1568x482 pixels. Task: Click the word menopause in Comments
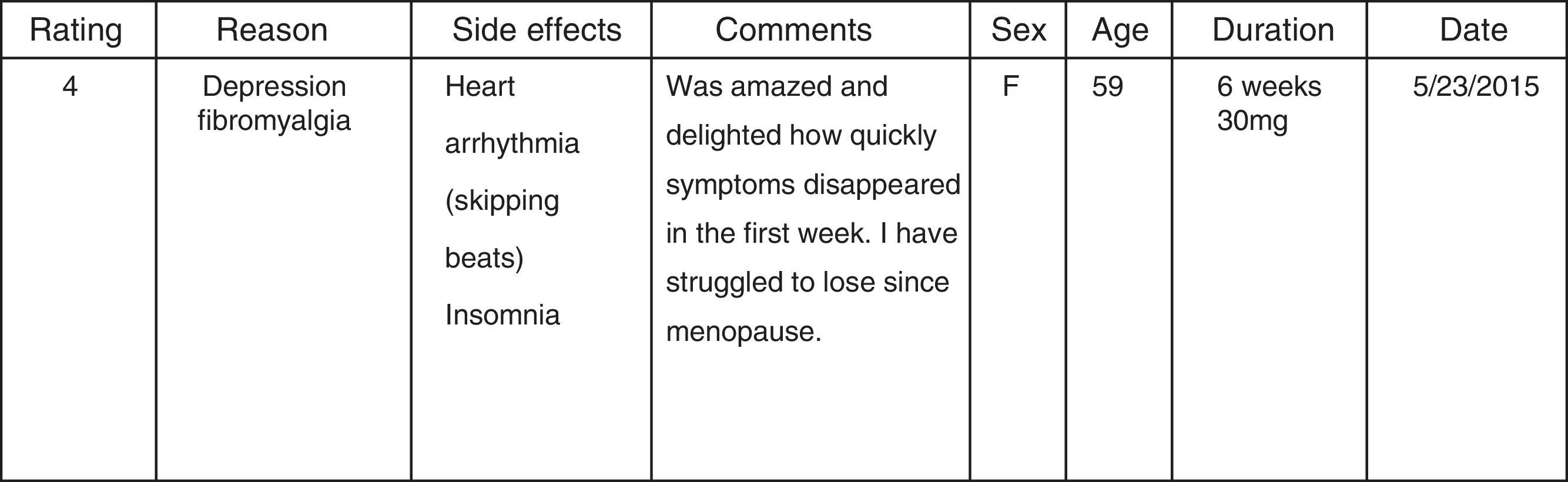(x=743, y=332)
